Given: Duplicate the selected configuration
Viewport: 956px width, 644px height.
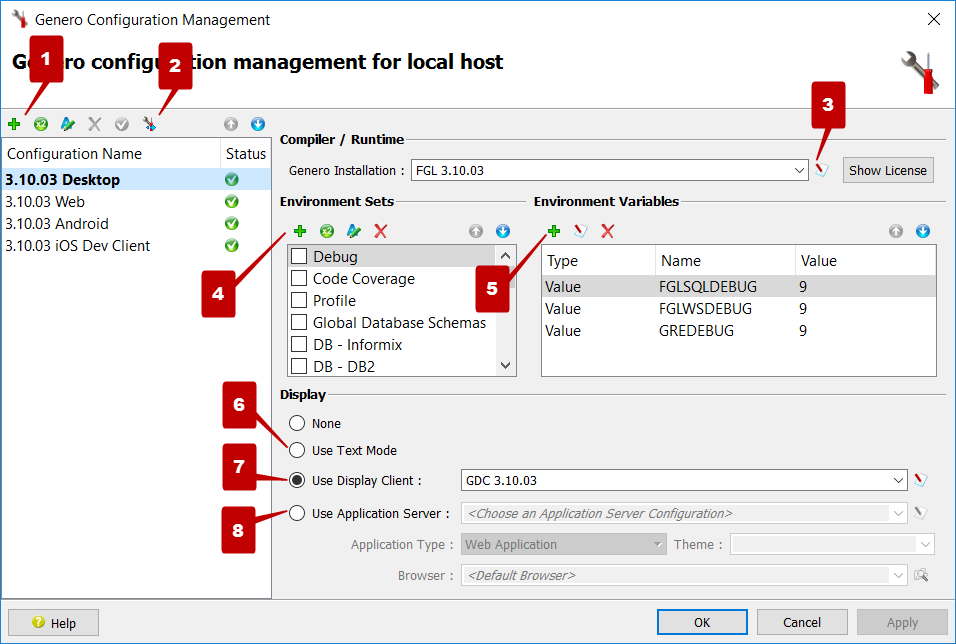Looking at the screenshot, I should point(41,124).
